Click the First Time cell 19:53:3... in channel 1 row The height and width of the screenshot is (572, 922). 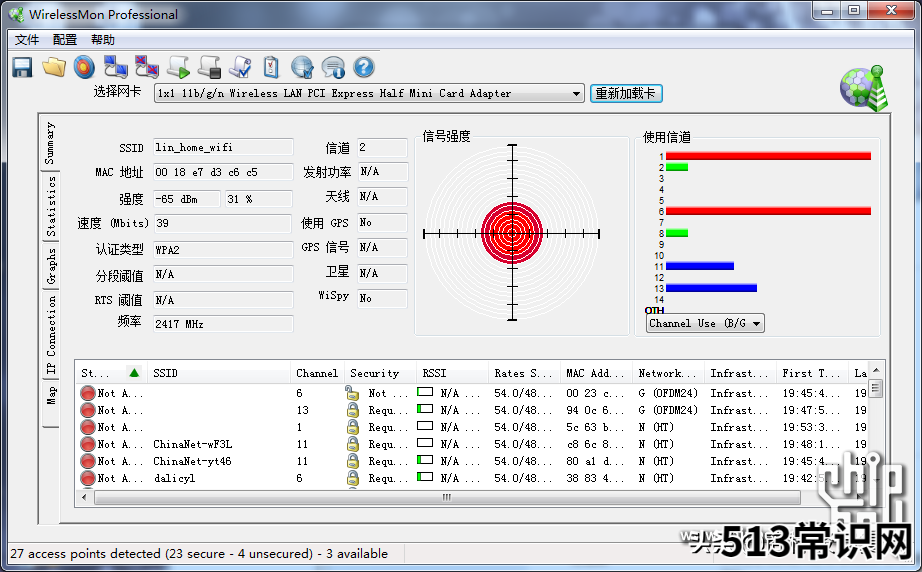(811, 427)
